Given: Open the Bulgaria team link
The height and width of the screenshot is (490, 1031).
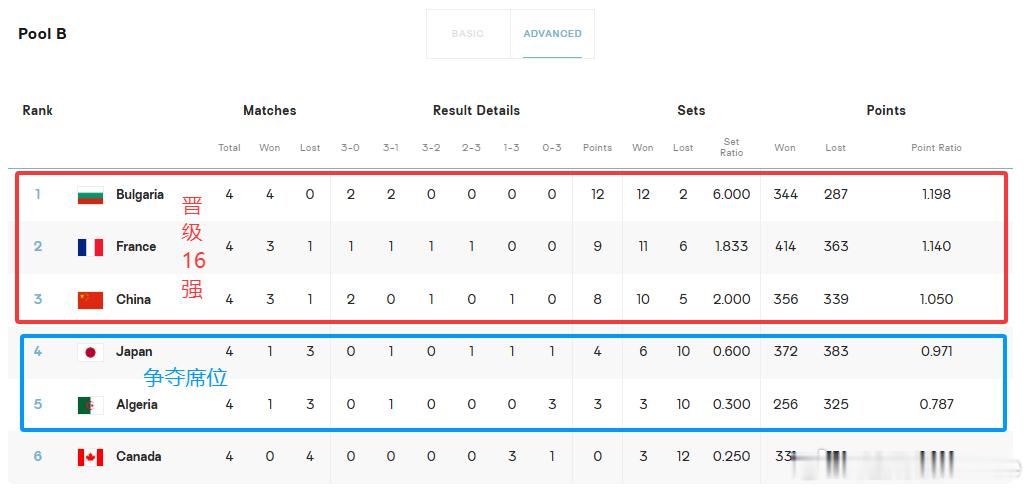Looking at the screenshot, I should (x=140, y=195).
